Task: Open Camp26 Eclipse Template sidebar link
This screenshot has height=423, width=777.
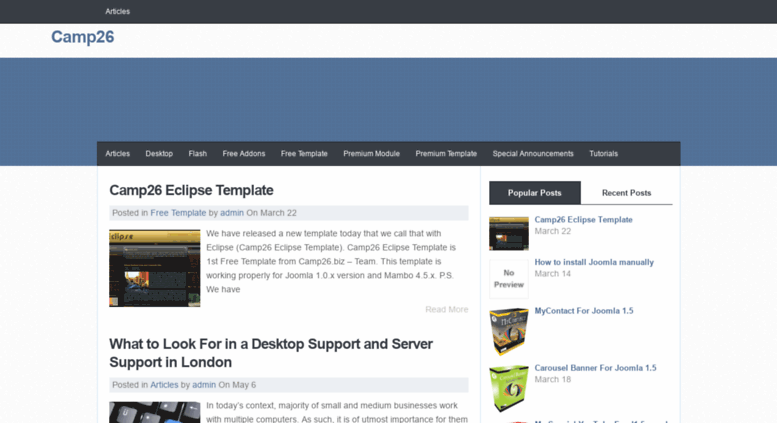Action: pyautogui.click(x=583, y=219)
